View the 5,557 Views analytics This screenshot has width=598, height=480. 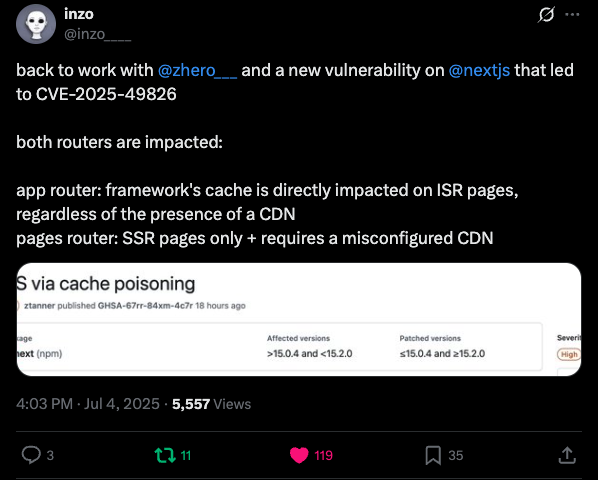coord(211,404)
